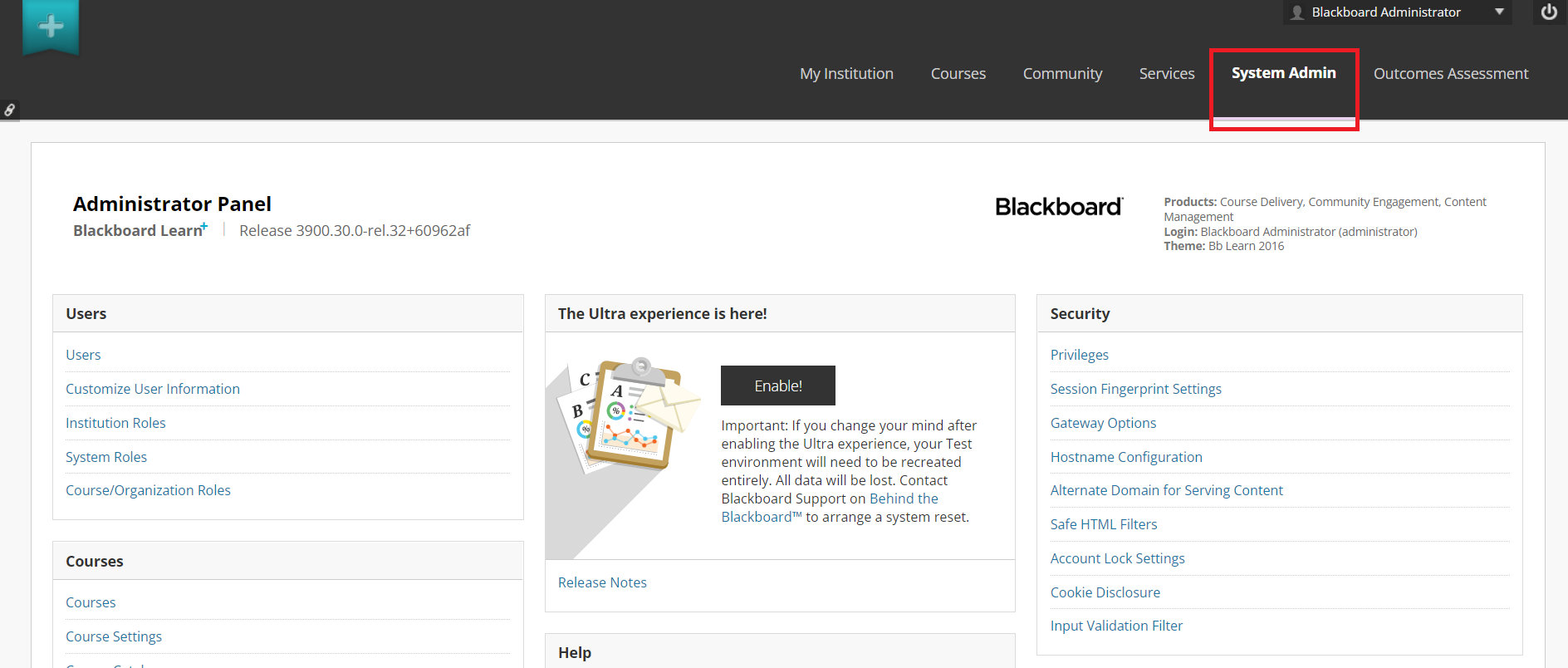
Task: Click the Security panel heading
Action: point(1080,313)
